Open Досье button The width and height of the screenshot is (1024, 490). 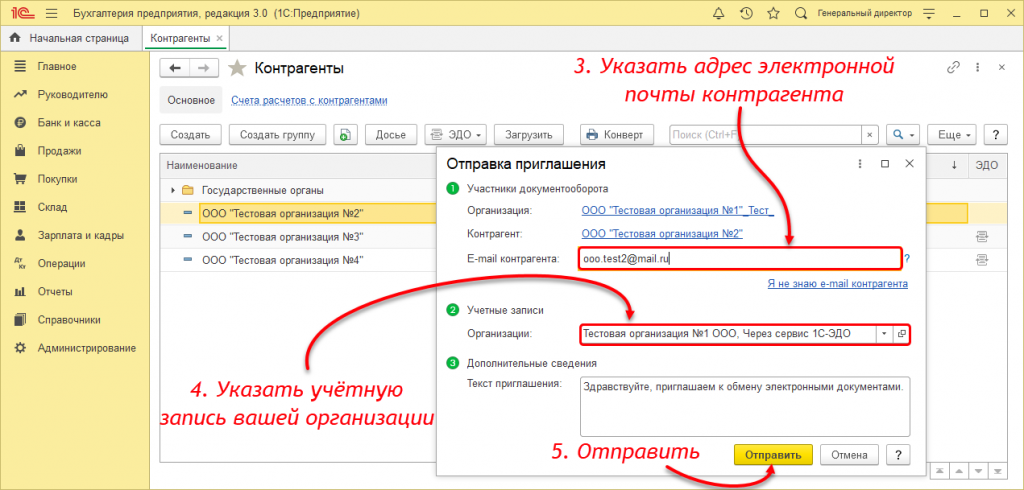(391, 135)
